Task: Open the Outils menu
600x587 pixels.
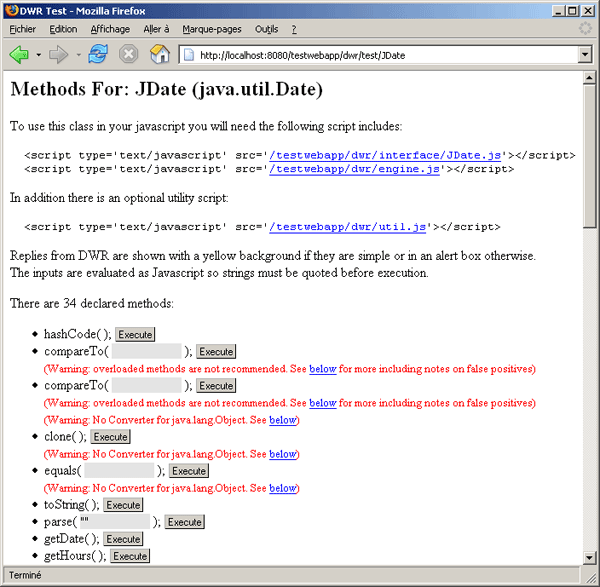Action: pos(266,29)
